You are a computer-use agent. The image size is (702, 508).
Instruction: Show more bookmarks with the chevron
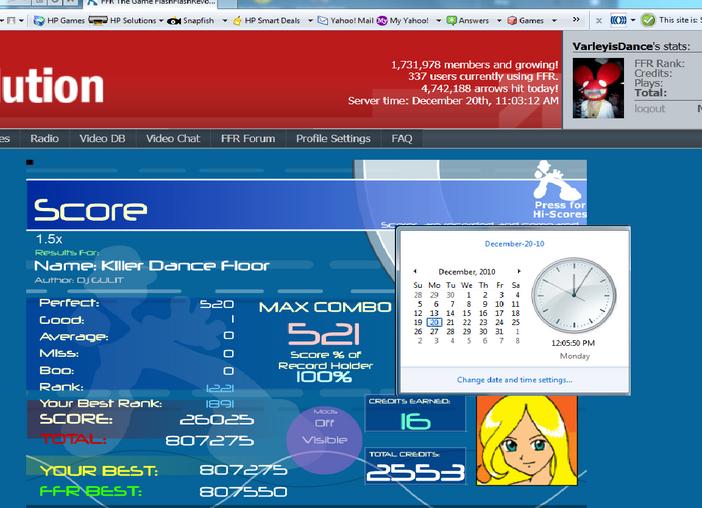(576, 20)
